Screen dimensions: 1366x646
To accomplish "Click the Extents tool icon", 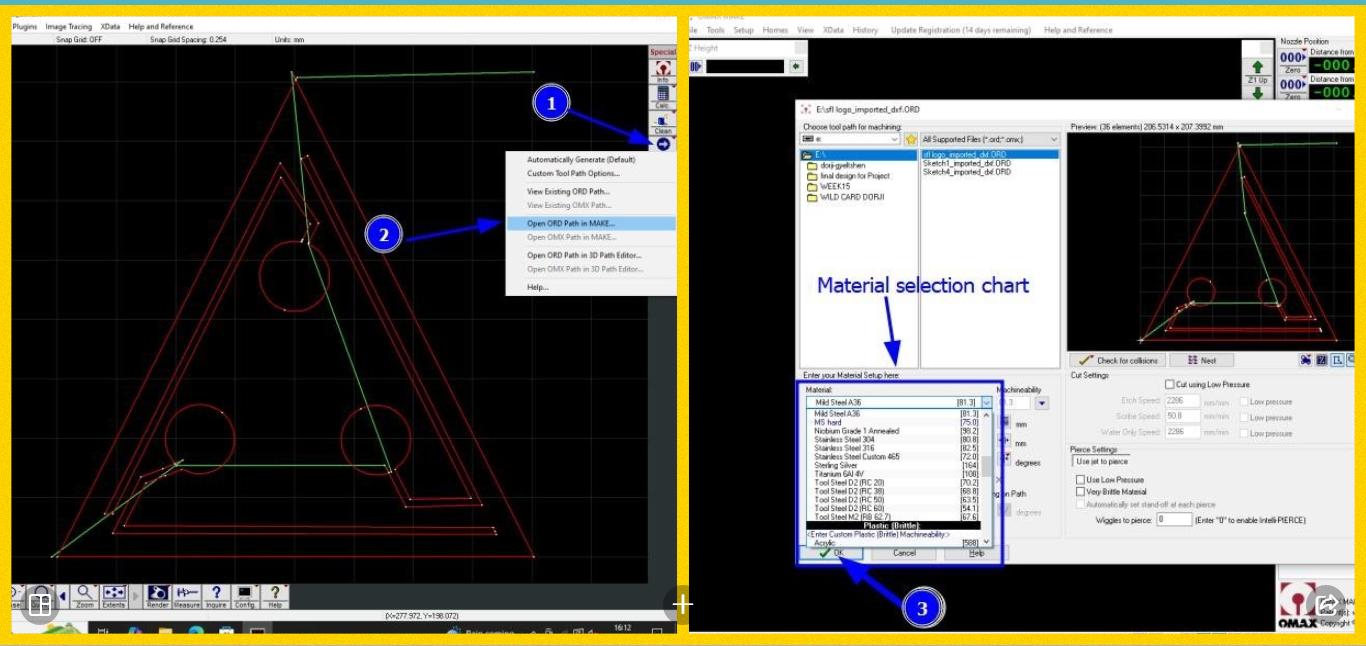I will point(114,595).
